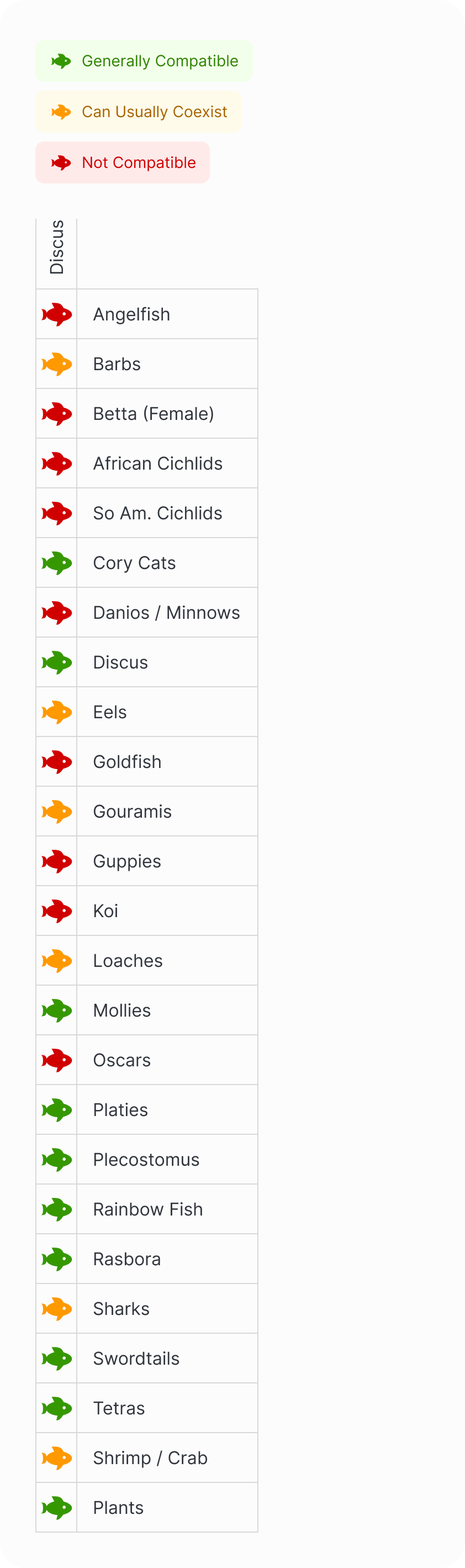Click the green fish icon beside Plecostomus
Image resolution: width=465 pixels, height=1568 pixels.
click(56, 1160)
